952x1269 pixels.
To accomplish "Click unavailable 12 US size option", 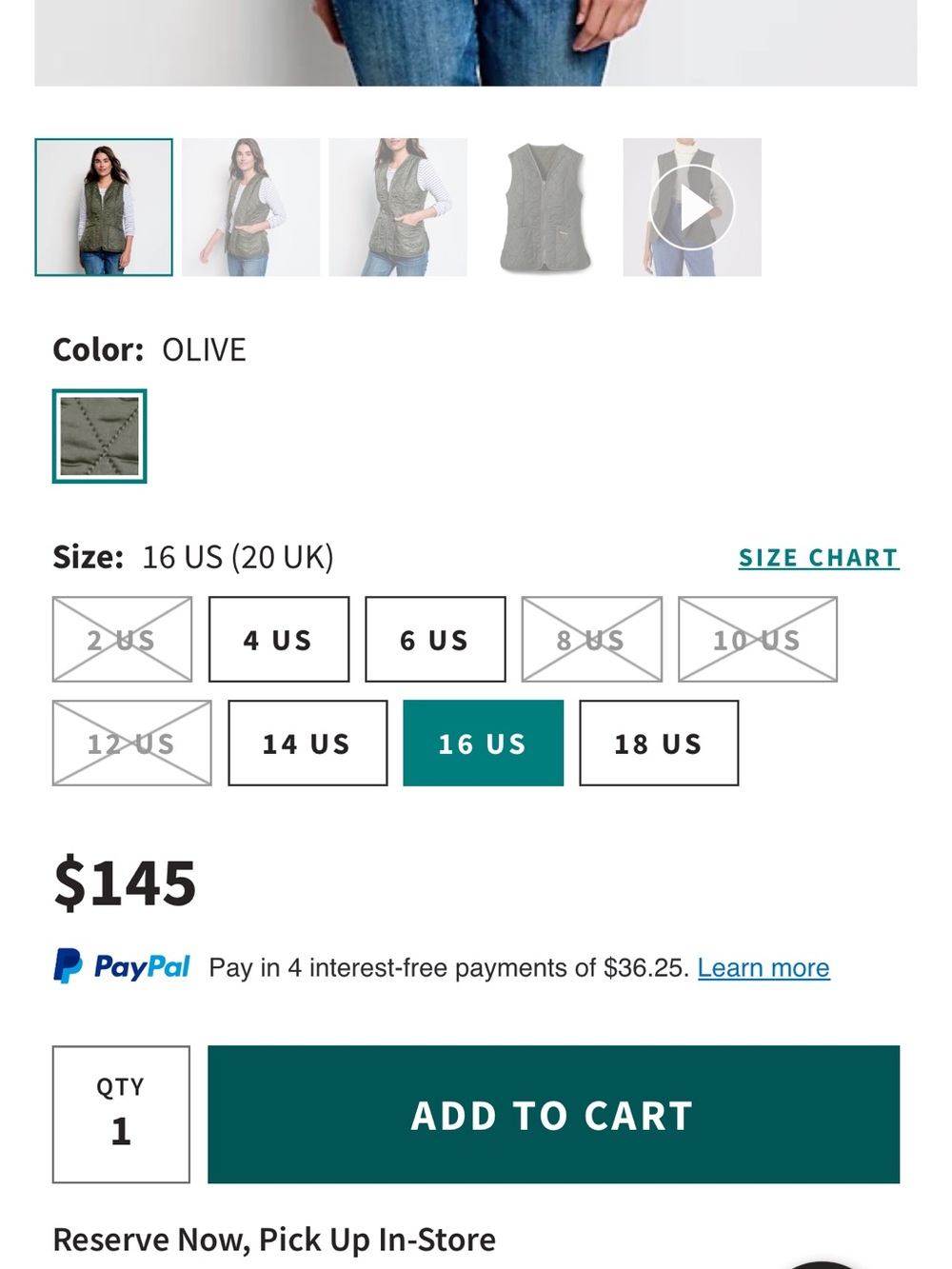I will coord(131,744).
